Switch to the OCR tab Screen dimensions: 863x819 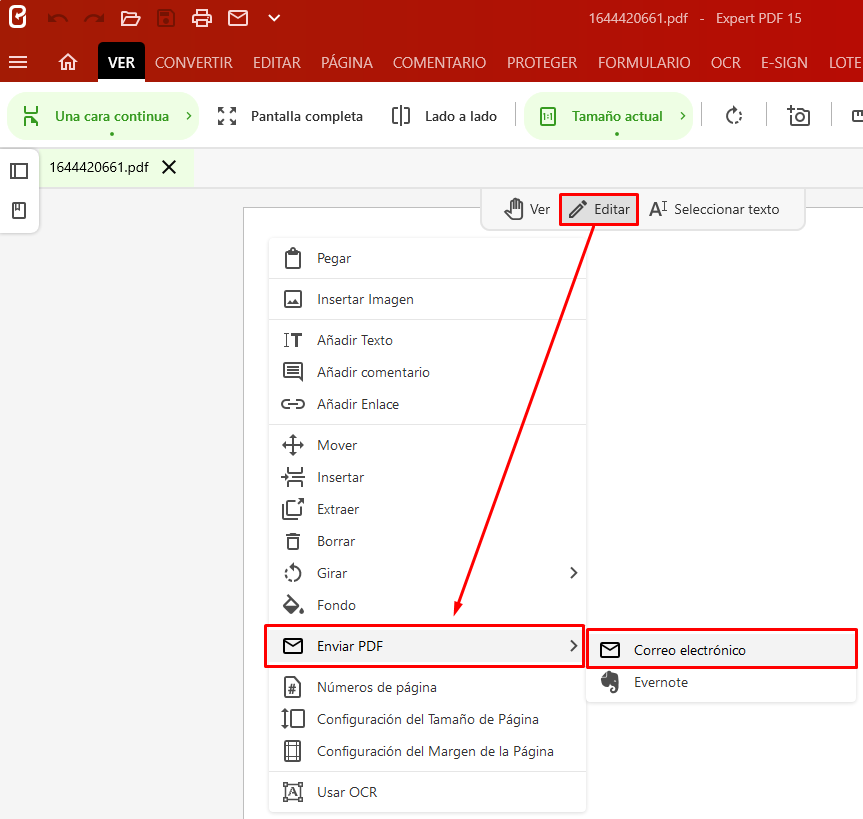725,62
